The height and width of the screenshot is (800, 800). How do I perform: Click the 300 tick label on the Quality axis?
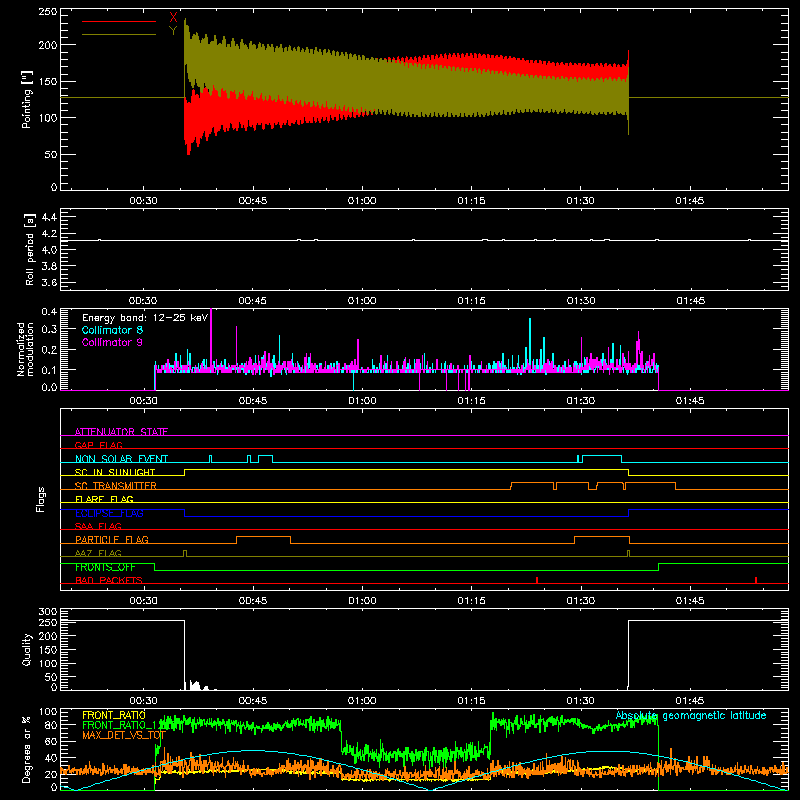point(48,612)
